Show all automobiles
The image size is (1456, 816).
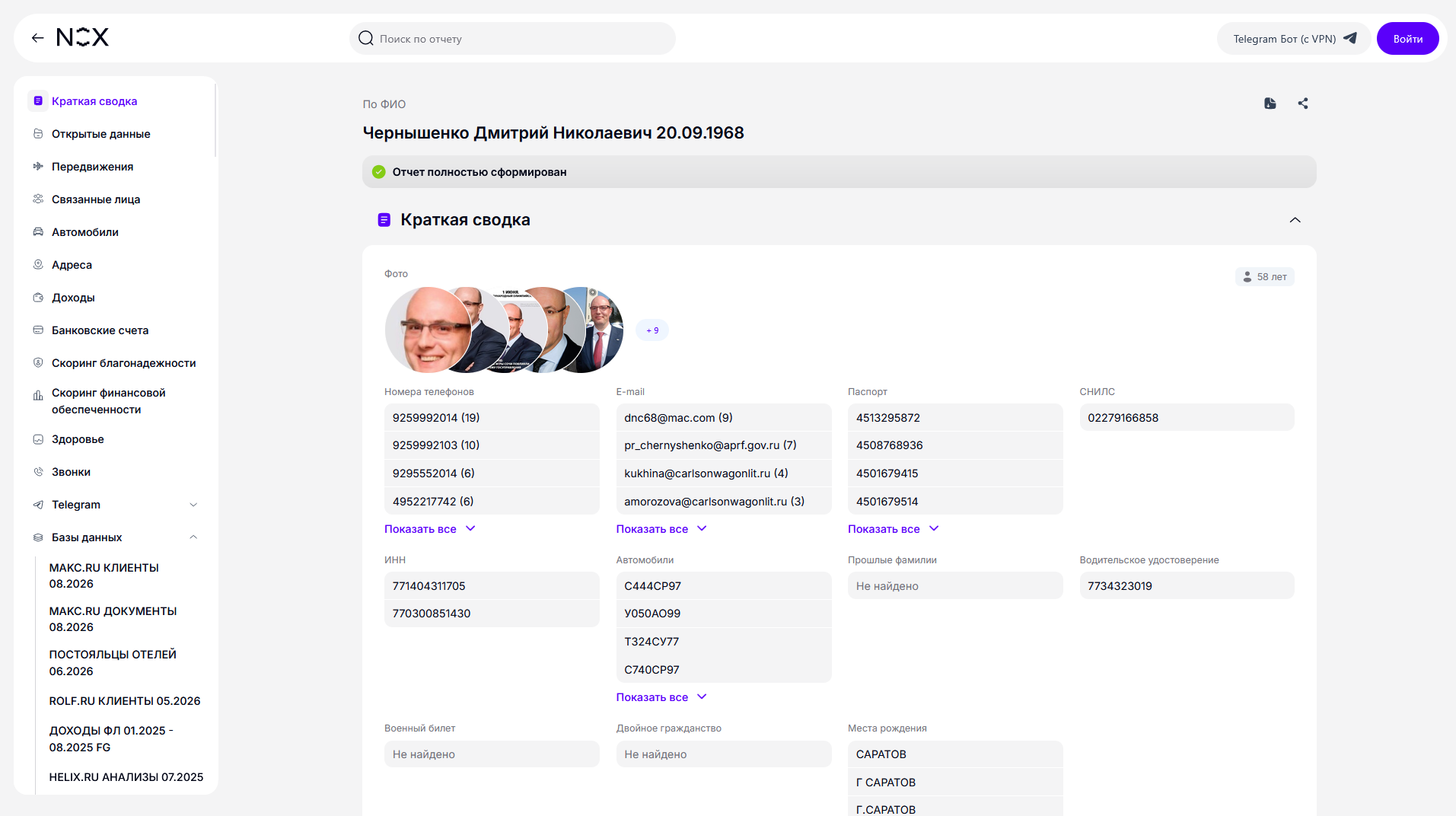point(661,697)
